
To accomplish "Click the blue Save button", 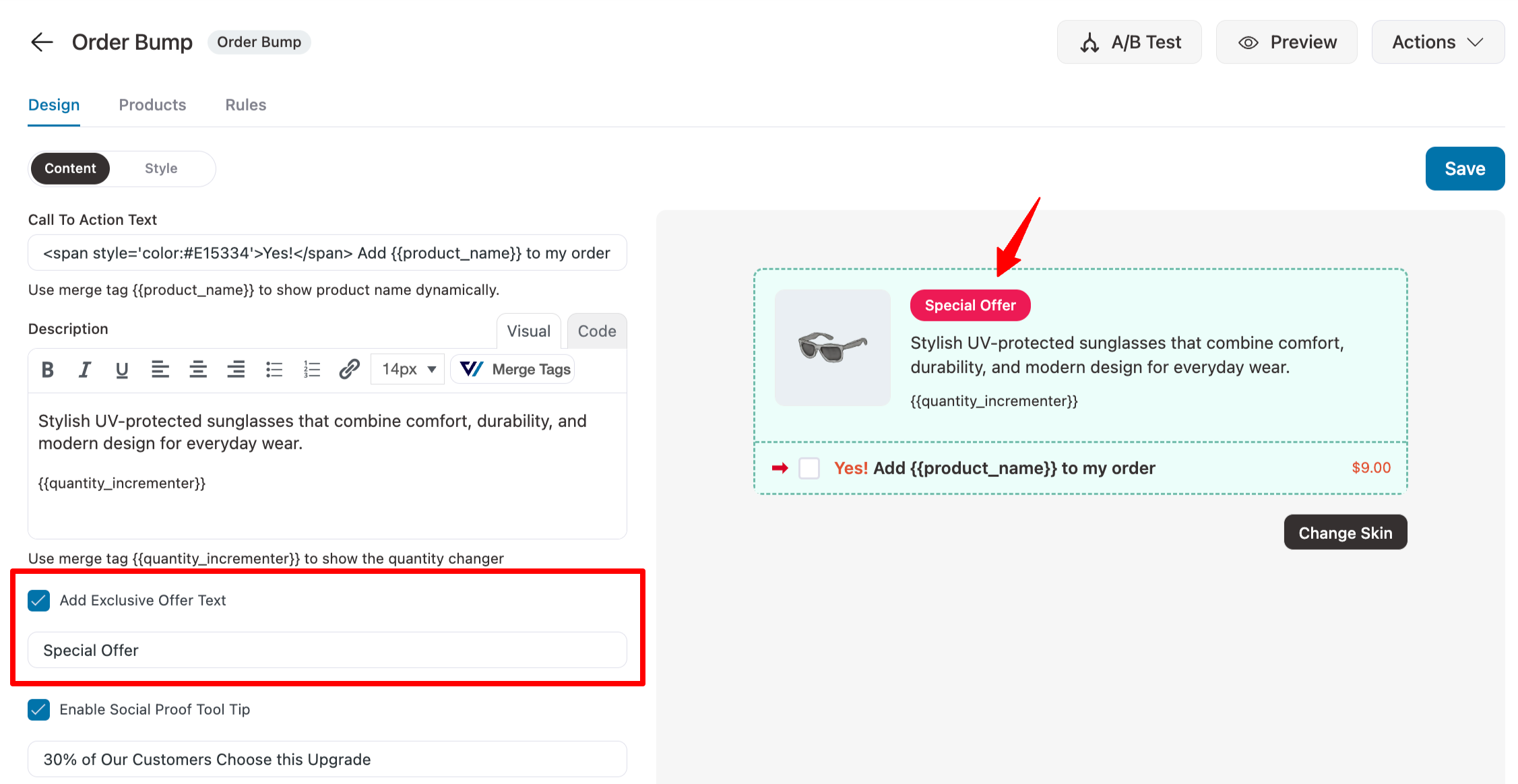I will tap(1464, 168).
